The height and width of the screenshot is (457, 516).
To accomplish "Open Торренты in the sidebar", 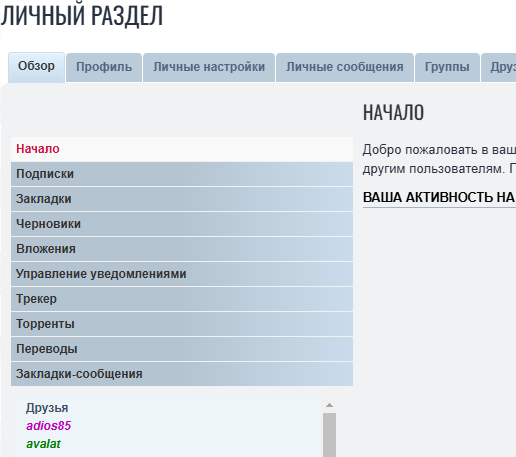I will click(182, 324).
